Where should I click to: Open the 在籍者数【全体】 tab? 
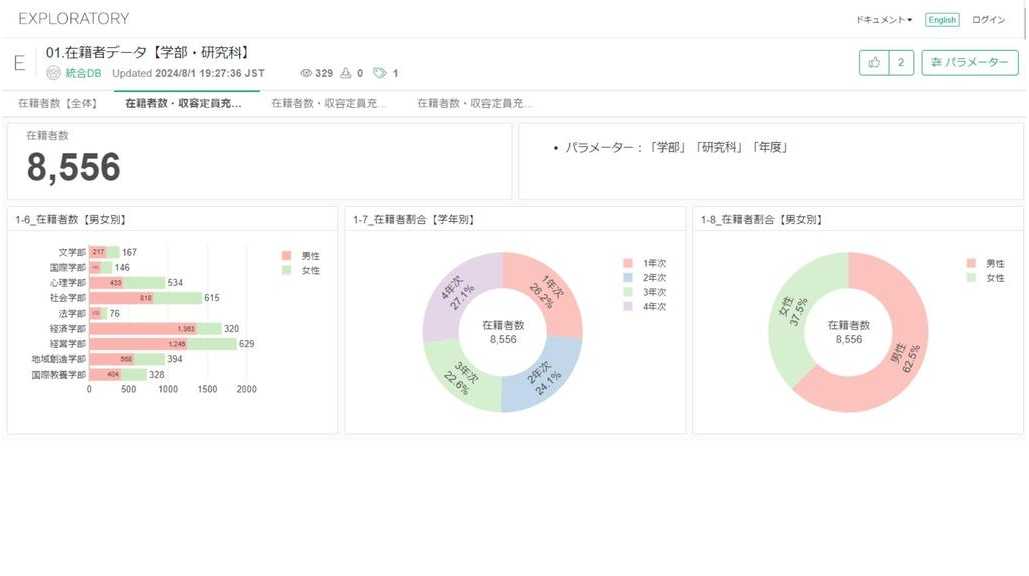(x=57, y=103)
